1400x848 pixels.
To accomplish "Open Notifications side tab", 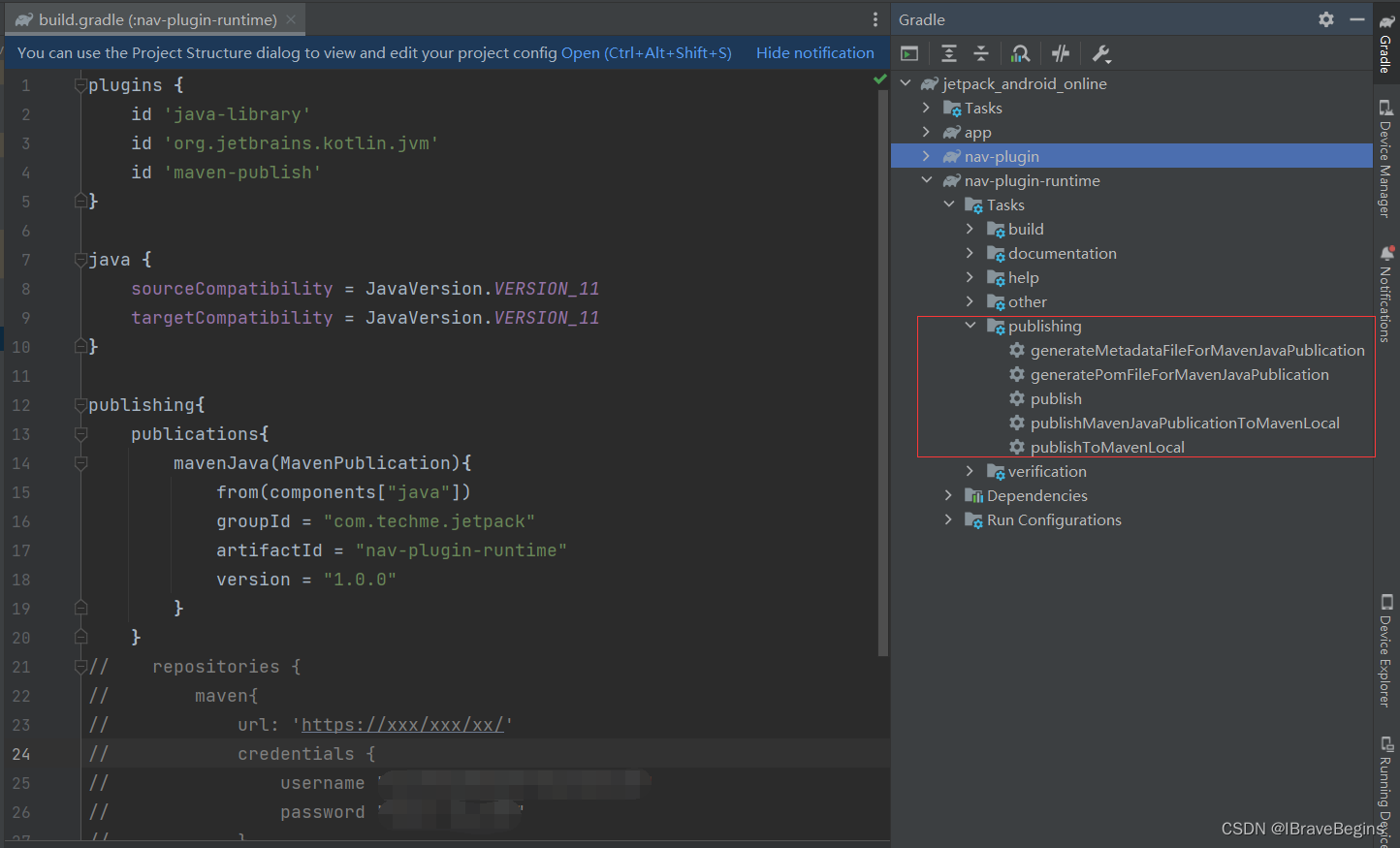I will coord(1386,294).
